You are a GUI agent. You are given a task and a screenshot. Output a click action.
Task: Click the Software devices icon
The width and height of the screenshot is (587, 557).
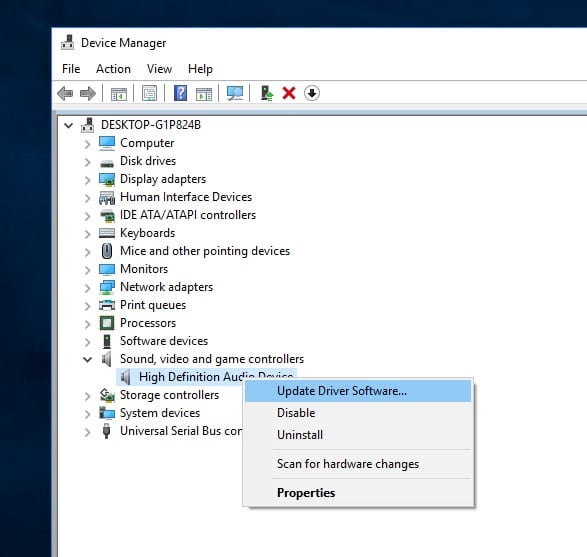pyautogui.click(x=107, y=341)
